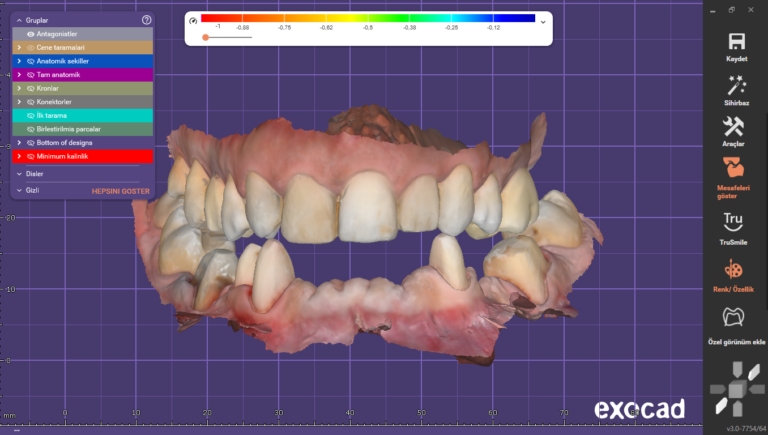Collapse the Gruplar panel header
768x435 pixels.
(x=19, y=20)
